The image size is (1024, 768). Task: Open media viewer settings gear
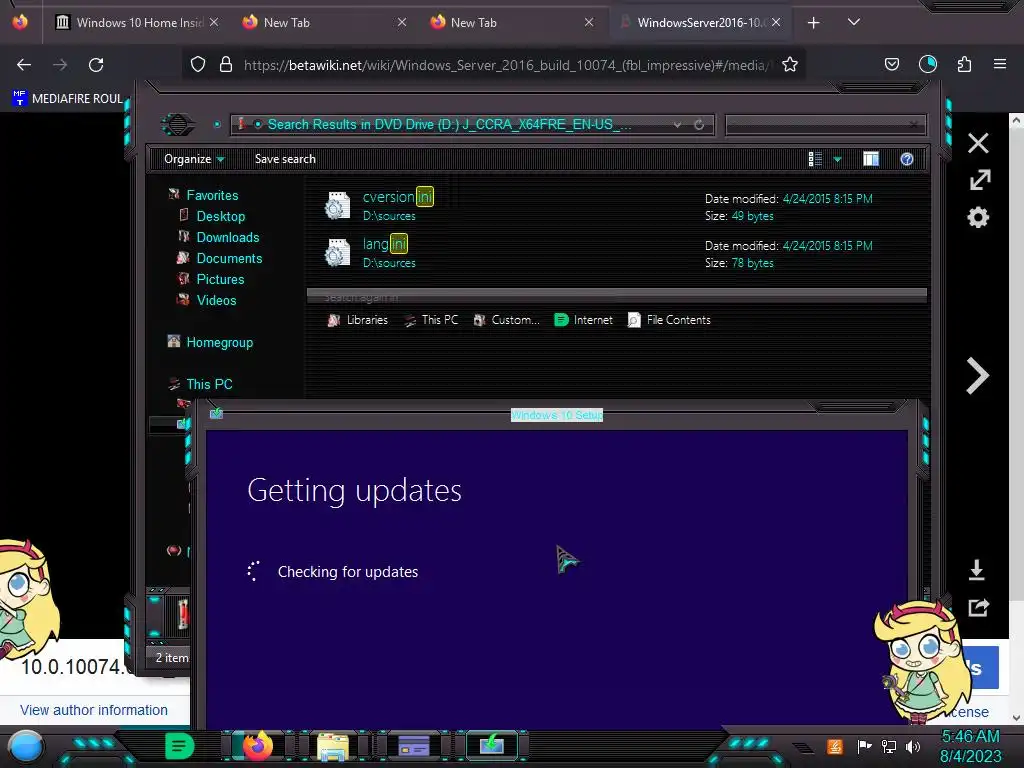(x=978, y=217)
